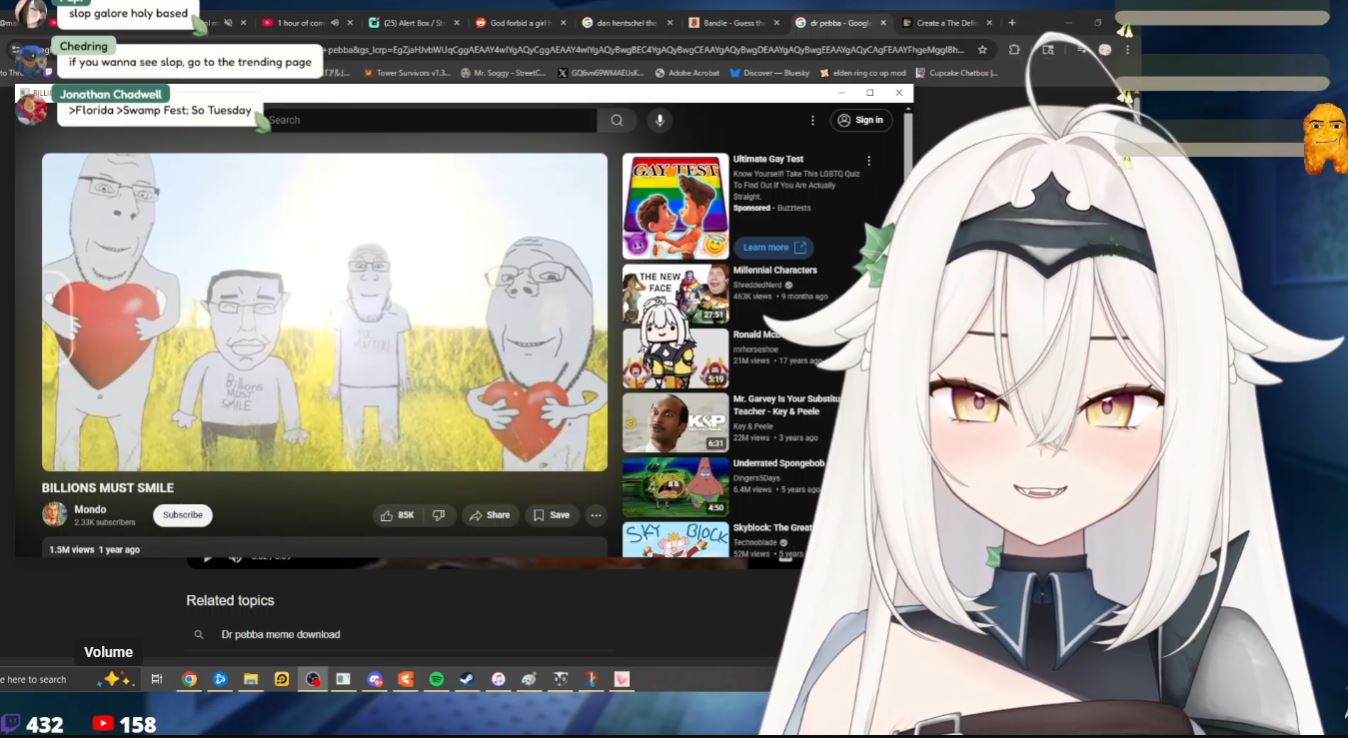The width and height of the screenshot is (1348, 738).
Task: Open the elden ring co op mod bookmark
Action: pos(862,73)
